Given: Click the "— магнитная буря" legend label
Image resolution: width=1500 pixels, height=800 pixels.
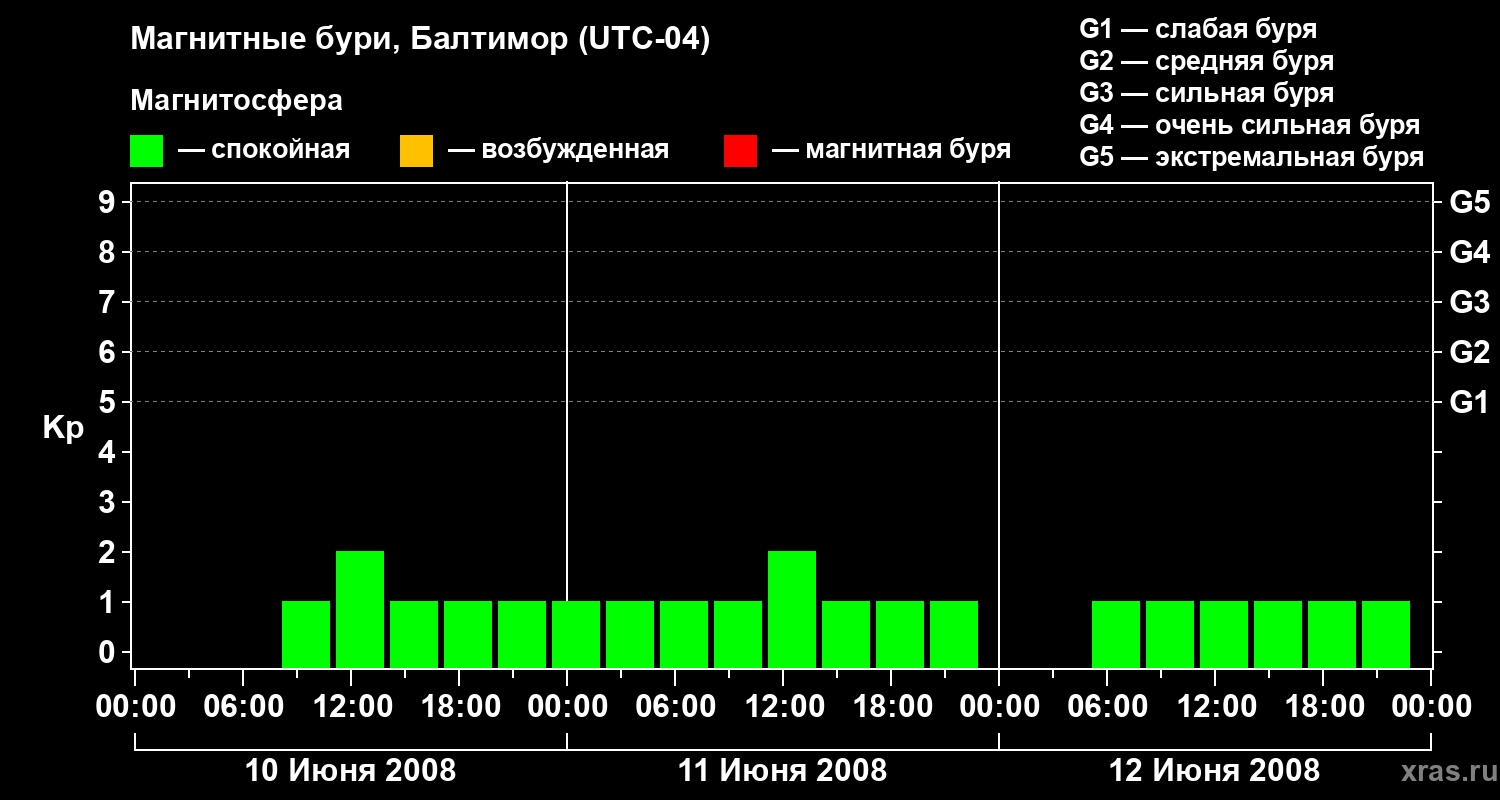Looking at the screenshot, I should point(892,150).
